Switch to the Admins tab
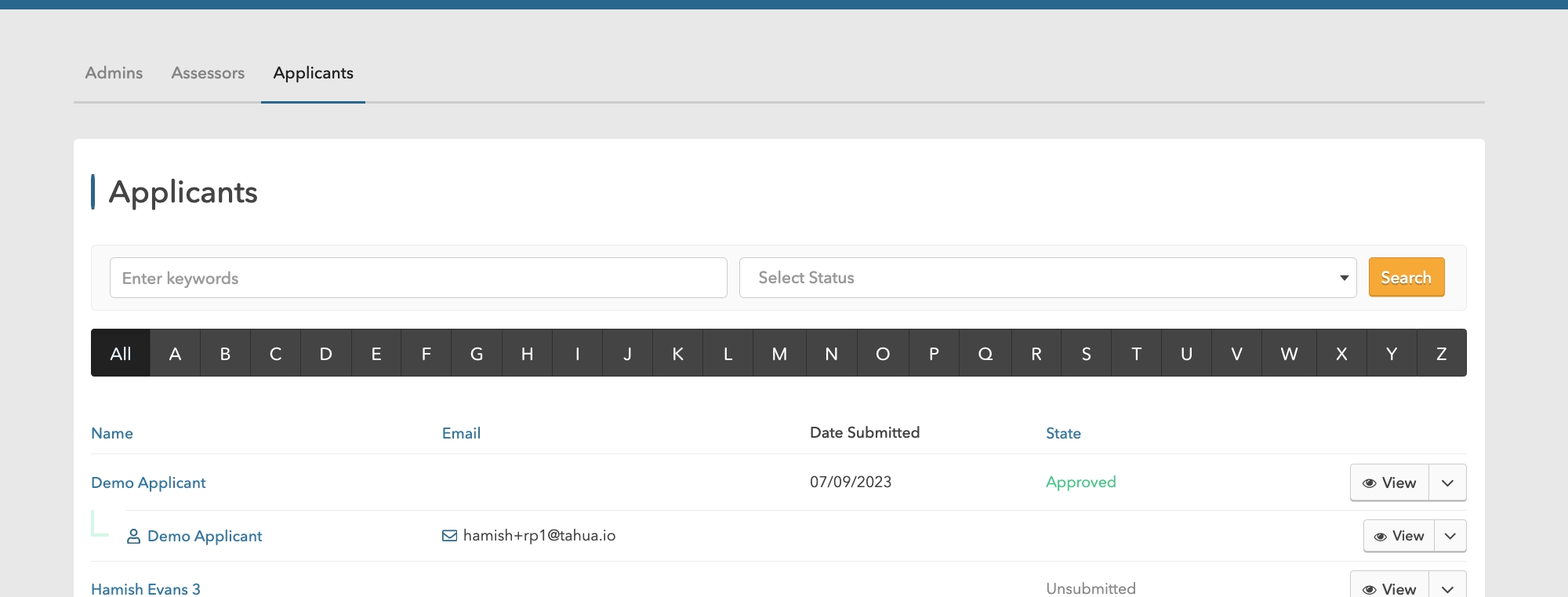 tap(114, 74)
